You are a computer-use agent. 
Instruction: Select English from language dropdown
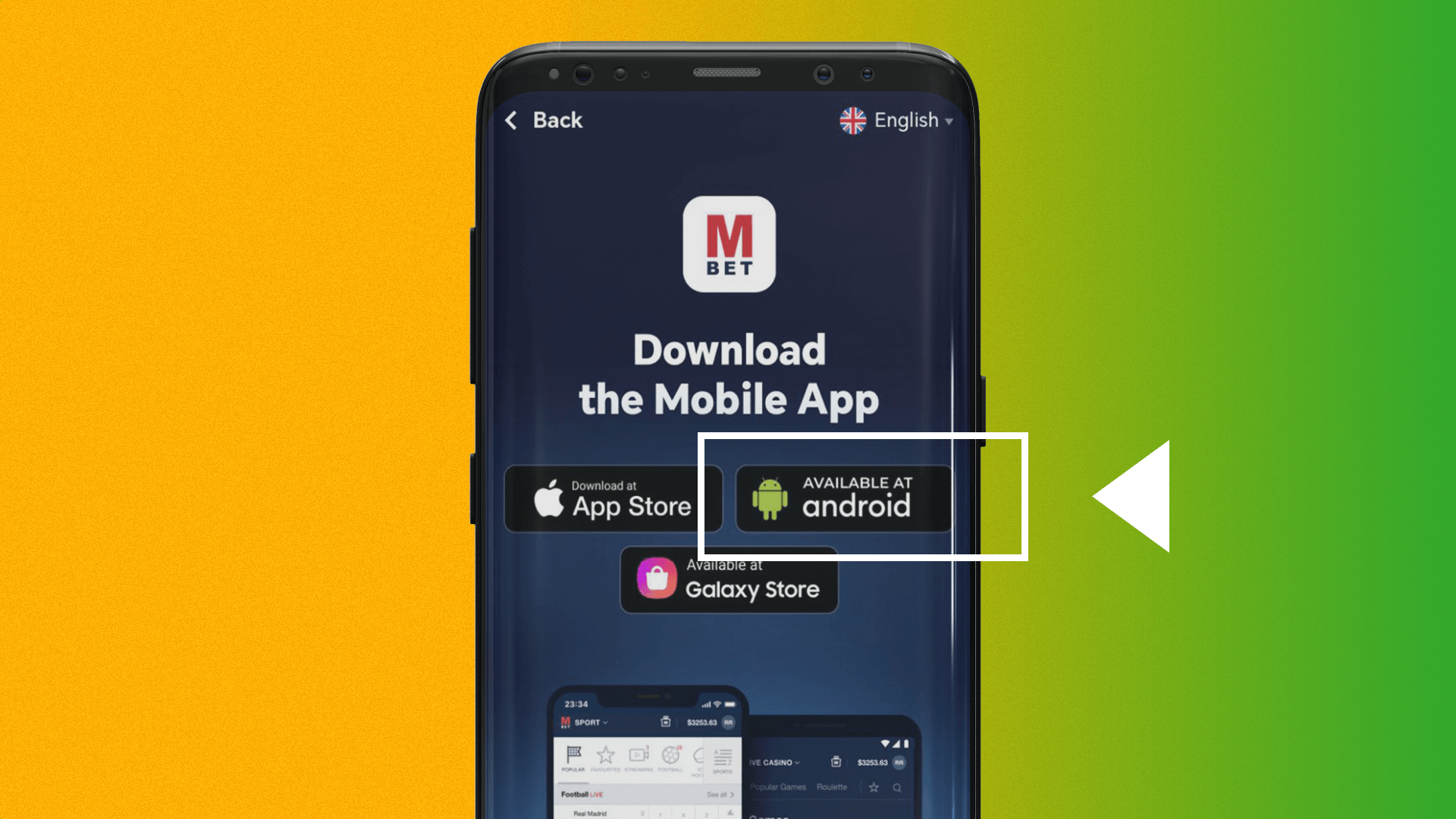click(x=897, y=119)
